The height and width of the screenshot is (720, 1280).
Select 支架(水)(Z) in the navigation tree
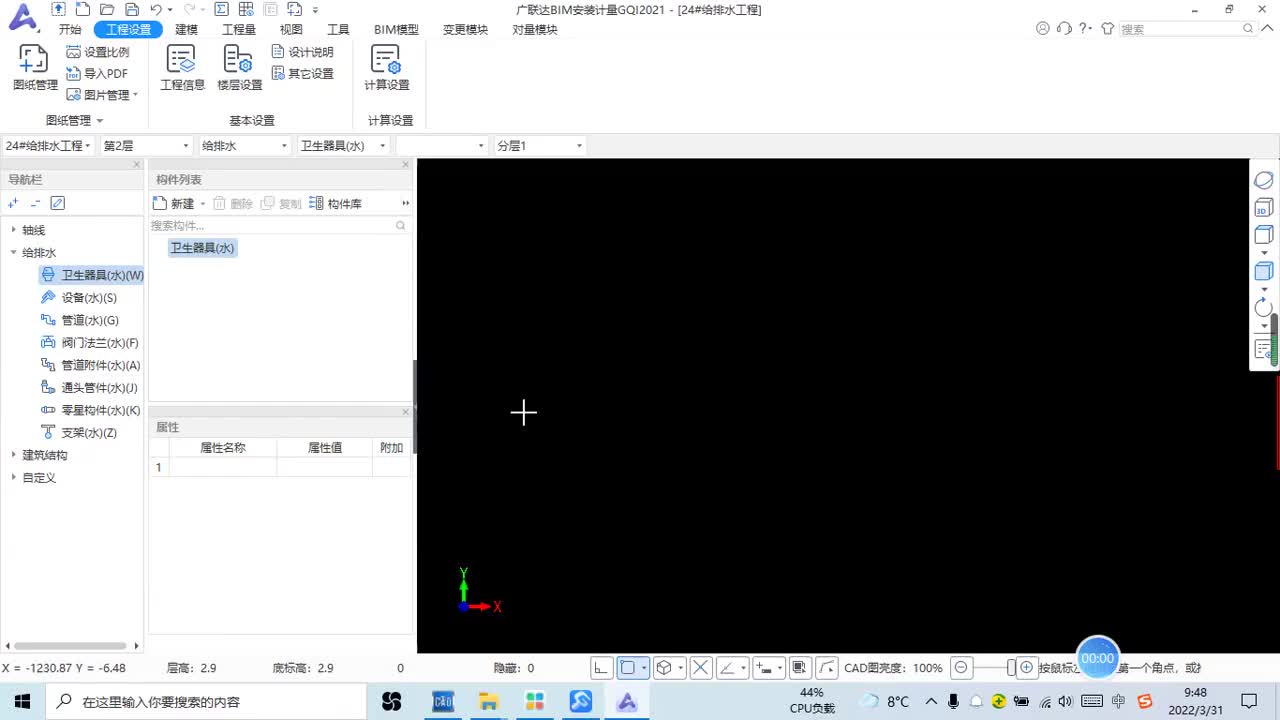coord(79,433)
